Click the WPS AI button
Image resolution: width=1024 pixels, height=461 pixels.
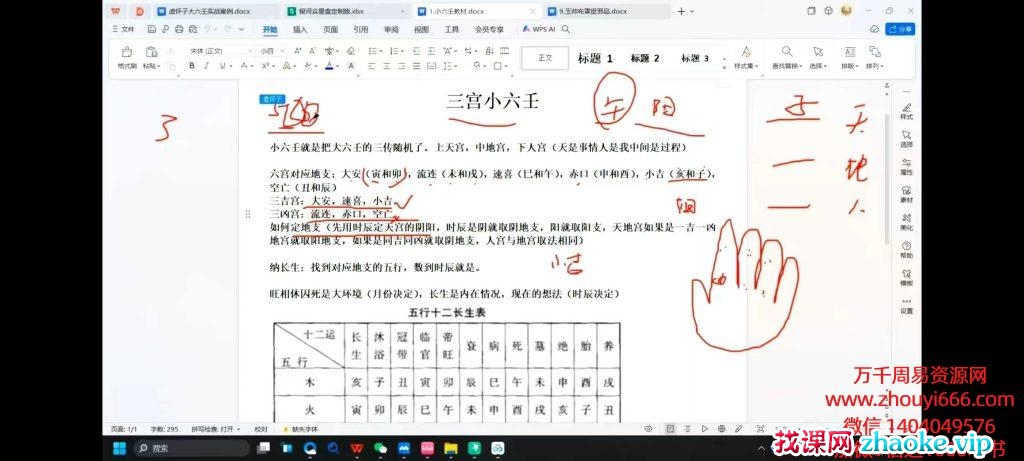coord(538,29)
